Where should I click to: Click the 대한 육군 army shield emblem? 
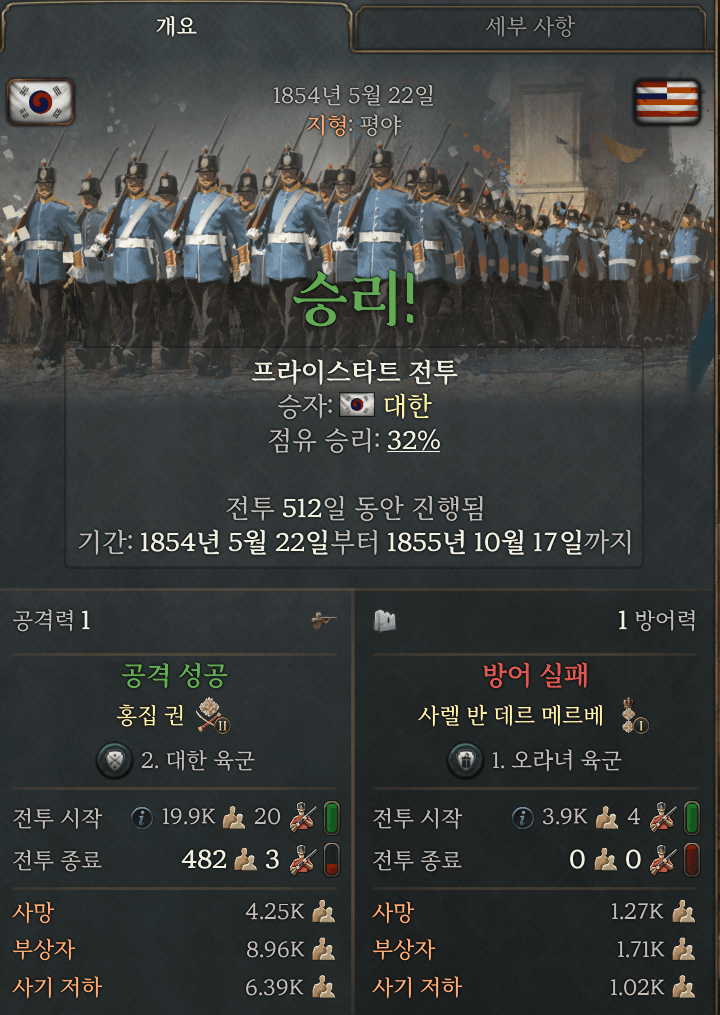[115, 761]
